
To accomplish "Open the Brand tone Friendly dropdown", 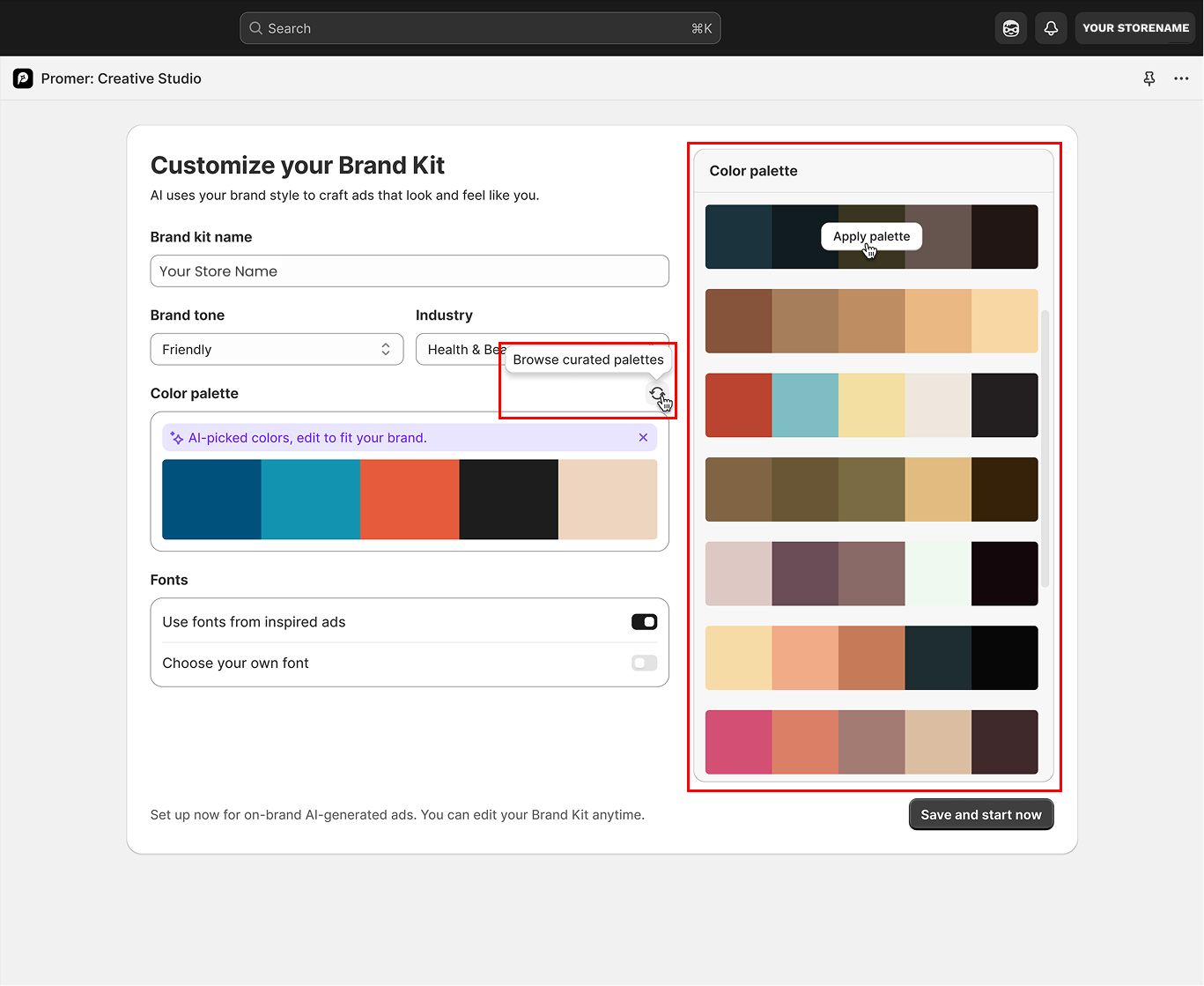I will click(277, 350).
